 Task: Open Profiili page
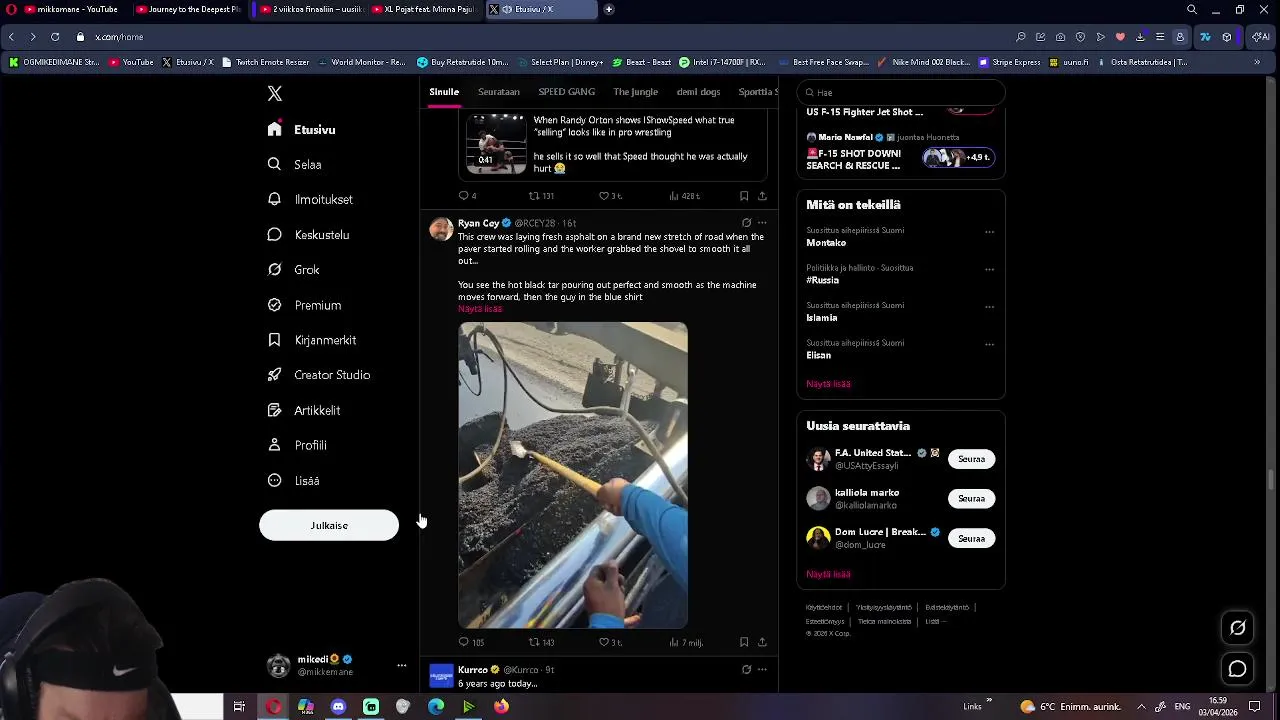coord(297,445)
